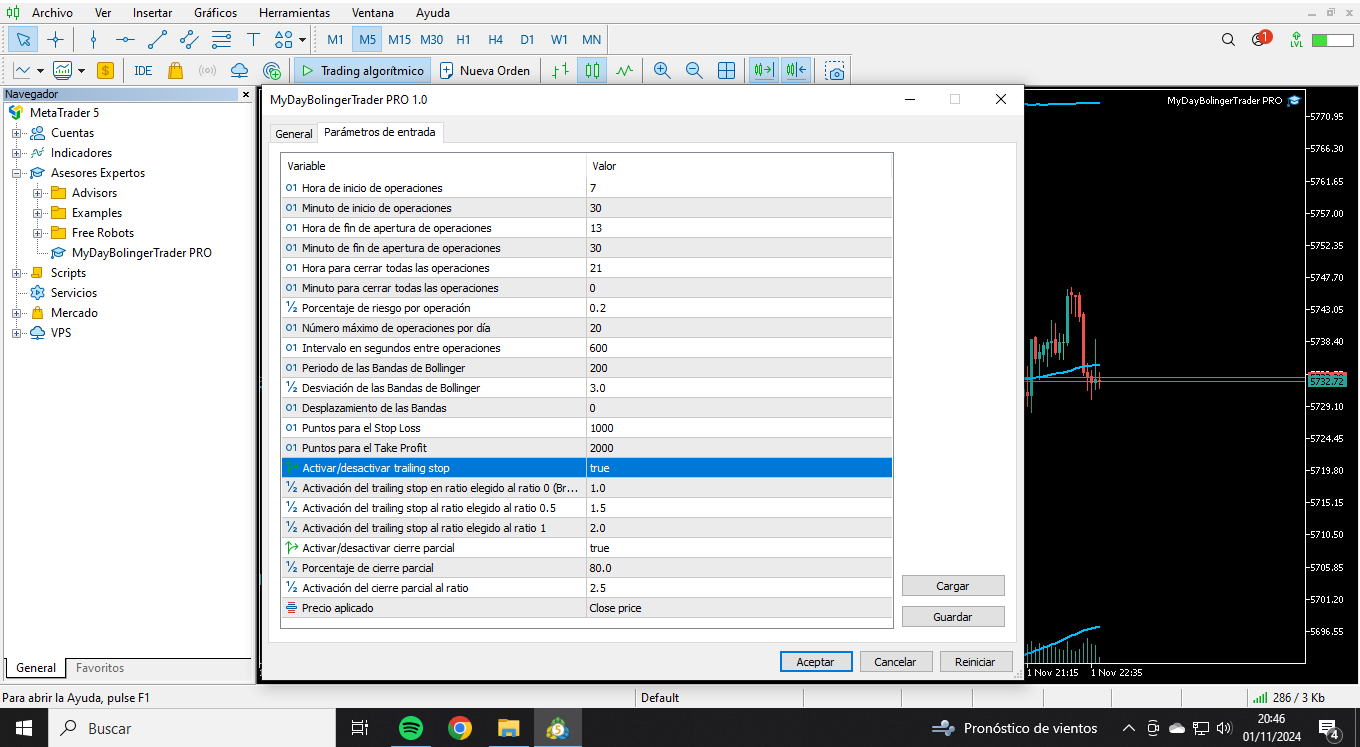Select the cursor arrow tool
The image size is (1360, 747).
(24, 40)
